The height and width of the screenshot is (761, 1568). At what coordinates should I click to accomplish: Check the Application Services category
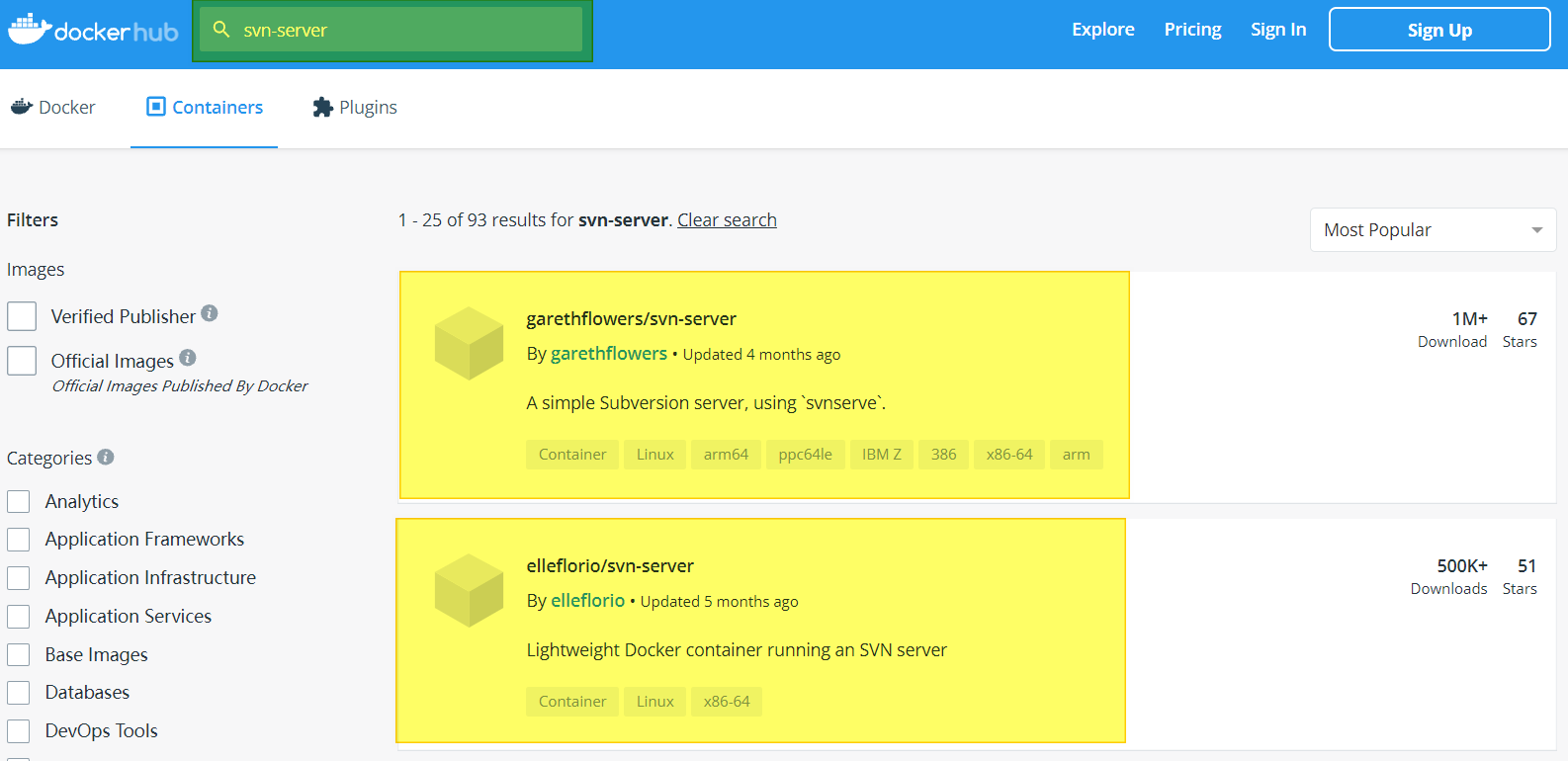click(19, 617)
